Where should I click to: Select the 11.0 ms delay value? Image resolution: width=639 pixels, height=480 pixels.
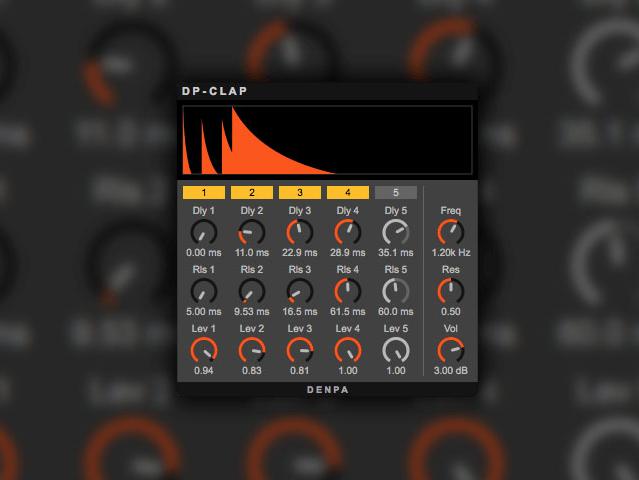click(252, 253)
